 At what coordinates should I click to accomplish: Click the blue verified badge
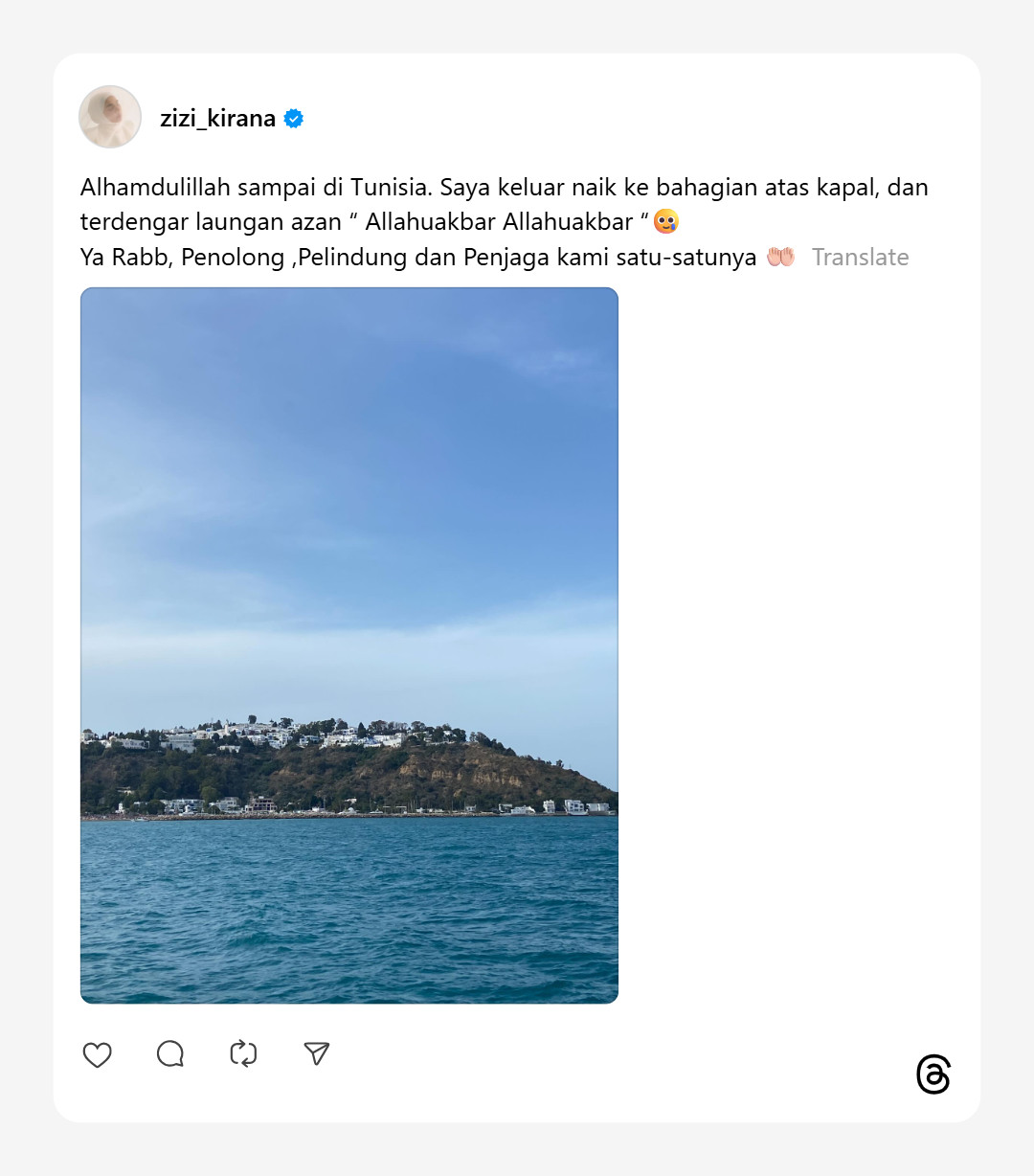click(294, 119)
